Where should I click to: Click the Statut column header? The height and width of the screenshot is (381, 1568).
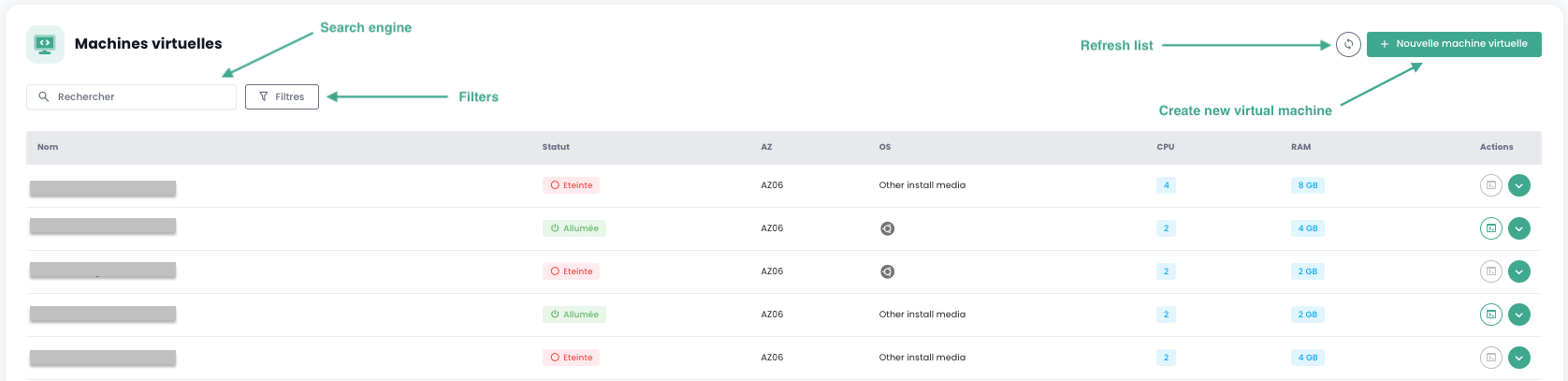pos(556,147)
